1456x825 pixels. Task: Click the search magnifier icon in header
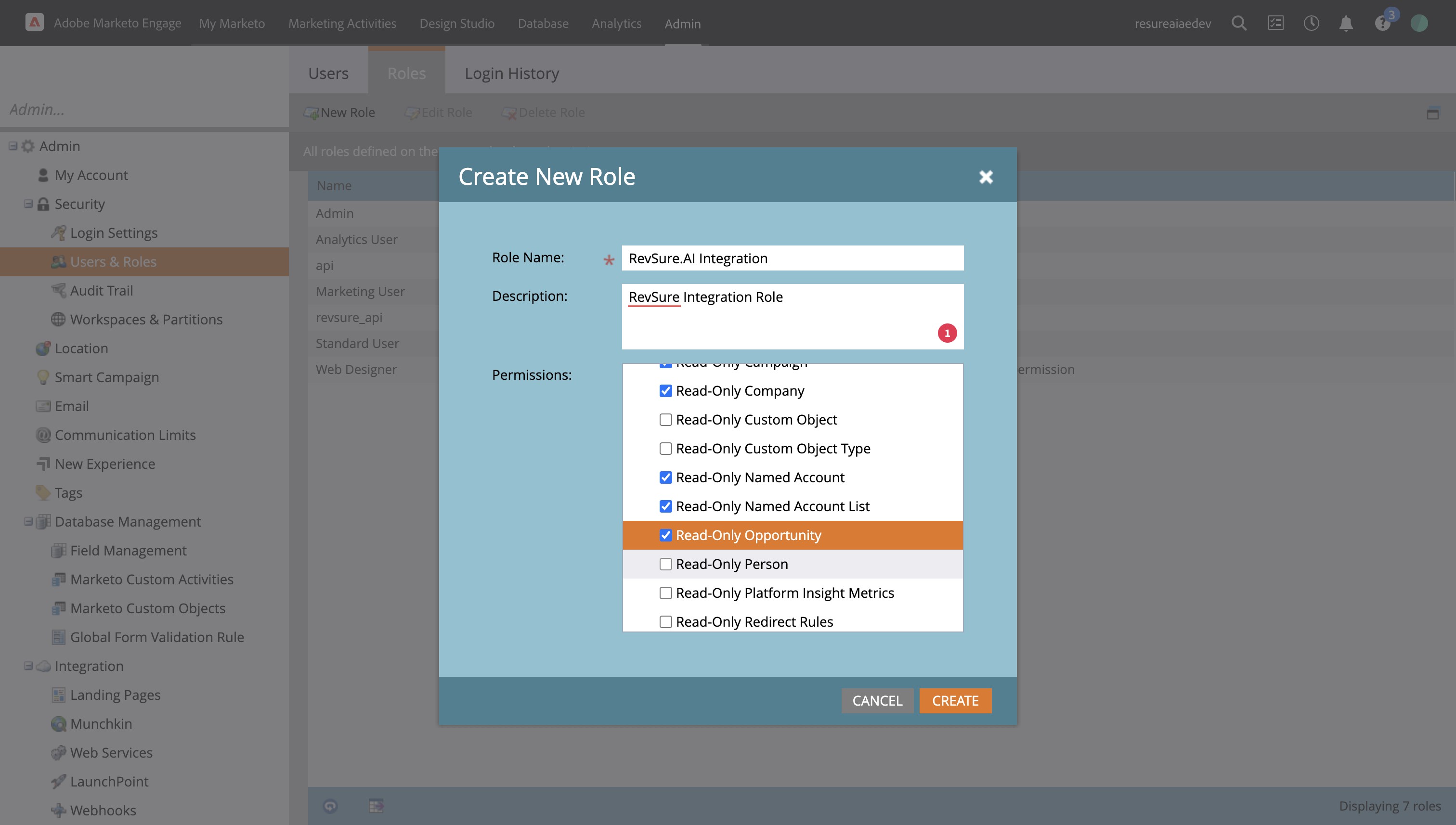1239,23
